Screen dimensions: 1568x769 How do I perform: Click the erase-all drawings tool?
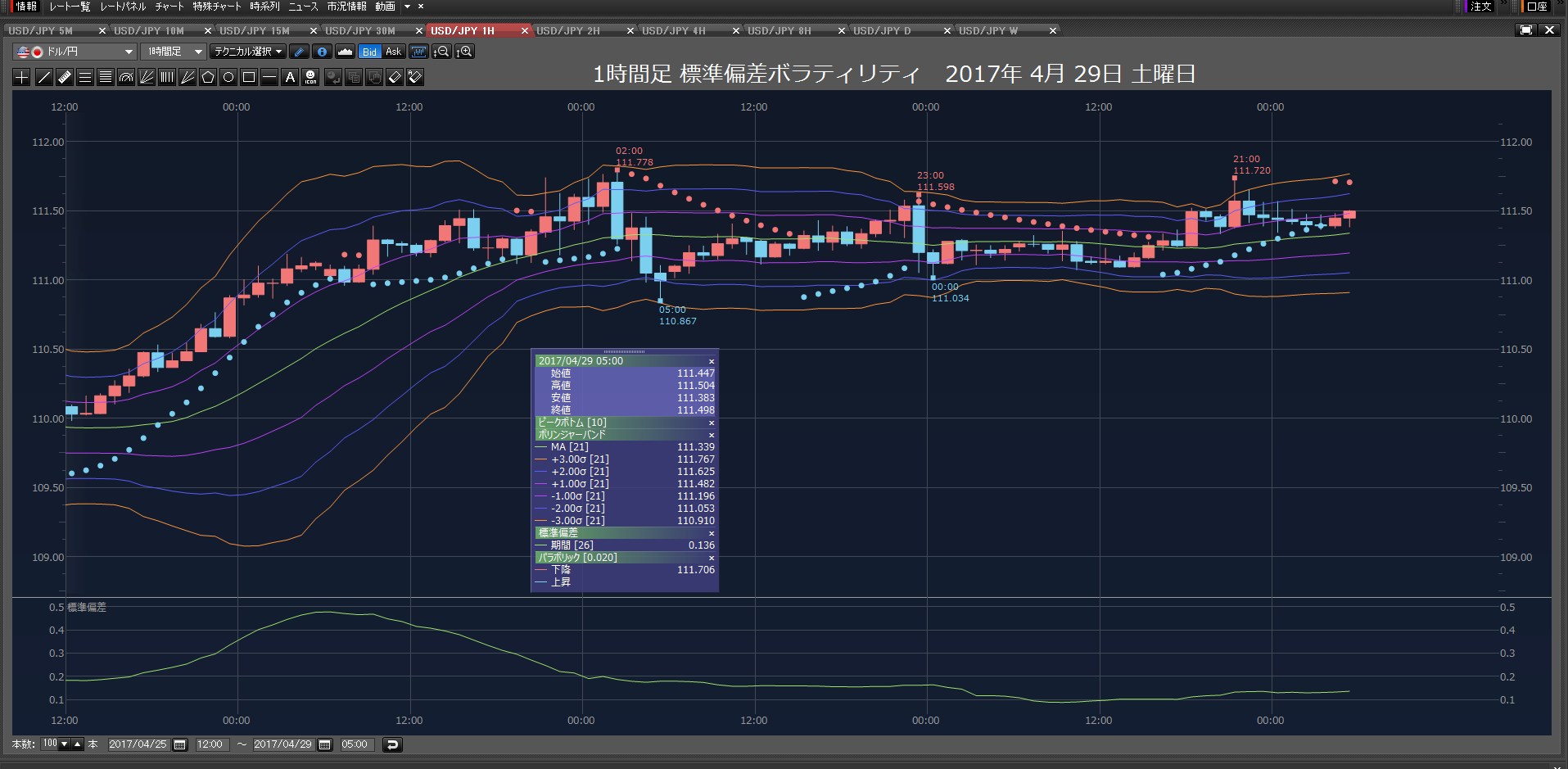tap(415, 77)
